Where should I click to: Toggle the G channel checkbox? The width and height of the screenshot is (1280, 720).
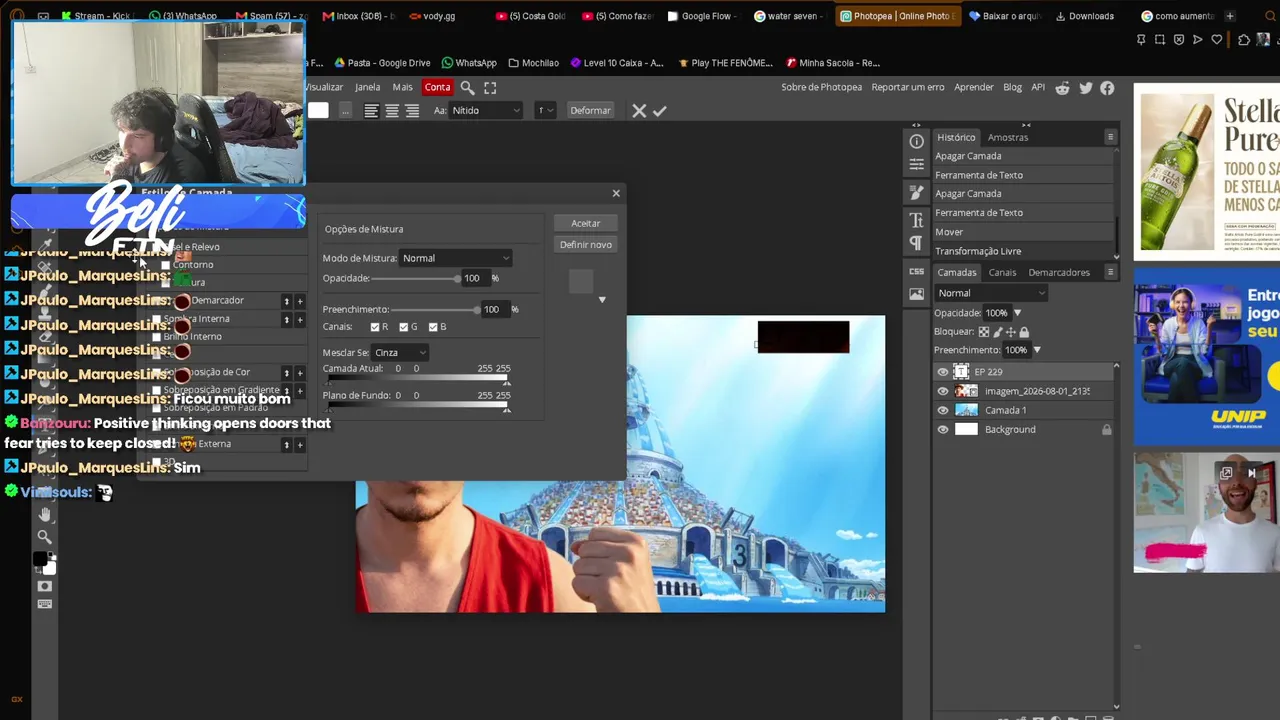click(404, 327)
